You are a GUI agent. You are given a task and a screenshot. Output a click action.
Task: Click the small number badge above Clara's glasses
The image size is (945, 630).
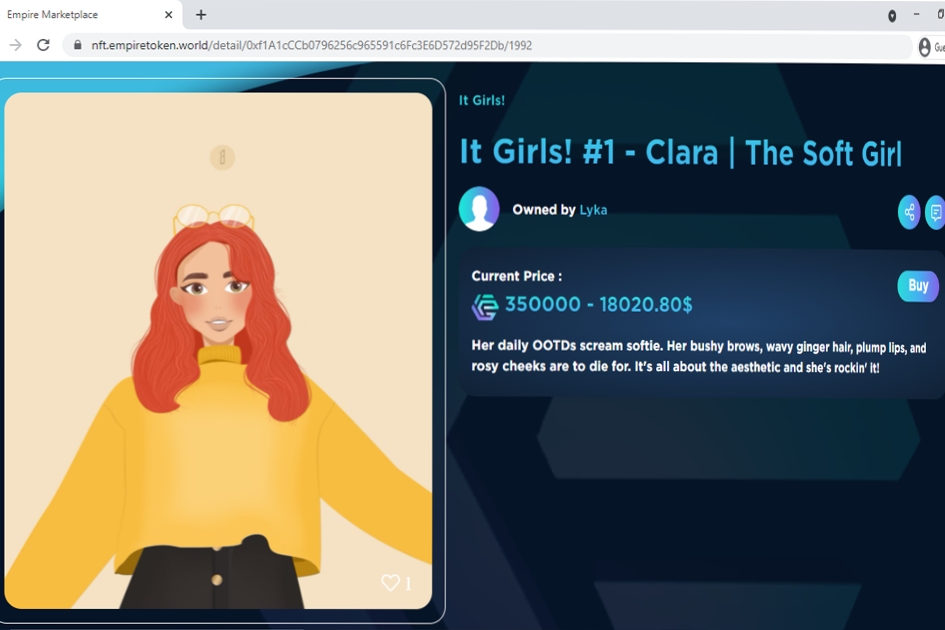(222, 157)
